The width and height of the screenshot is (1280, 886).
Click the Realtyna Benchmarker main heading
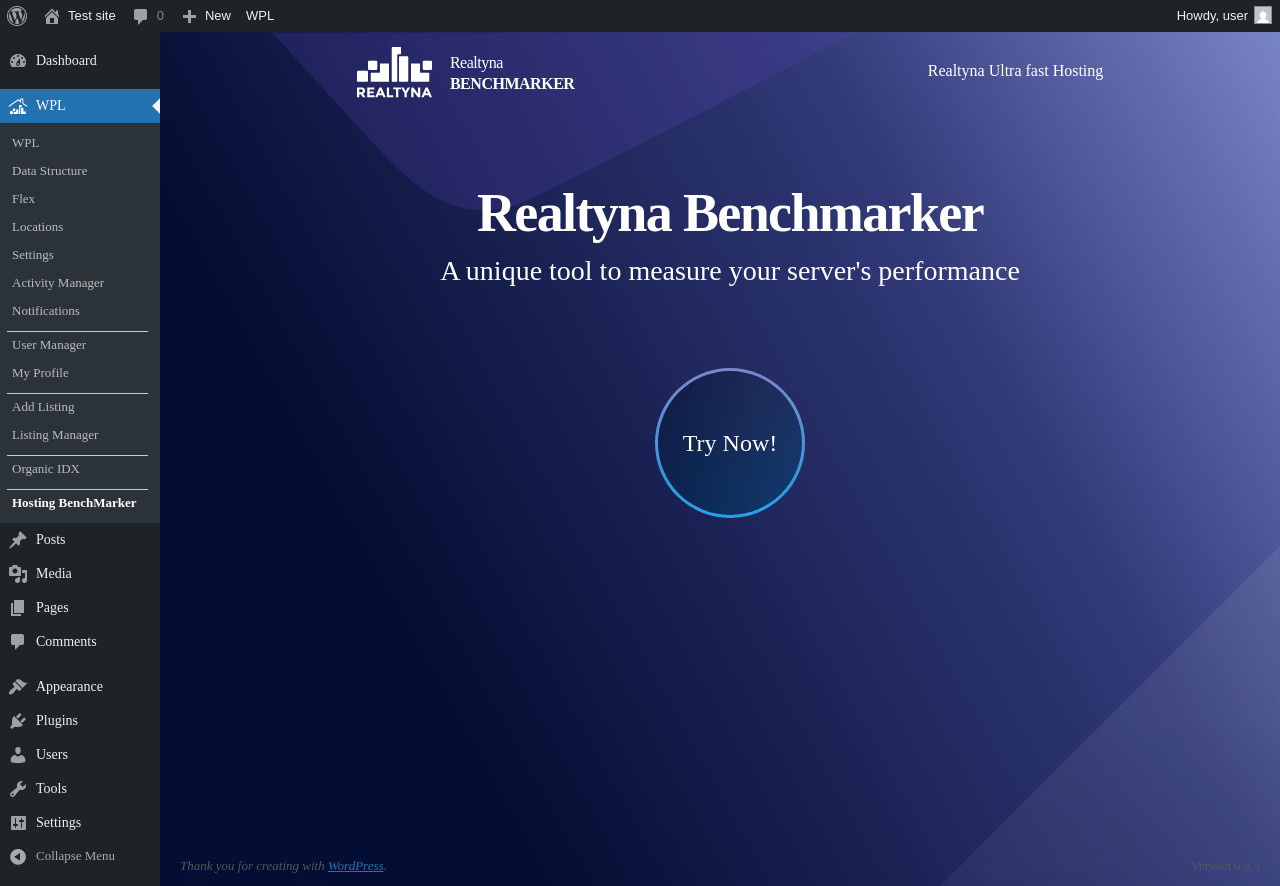click(x=730, y=213)
